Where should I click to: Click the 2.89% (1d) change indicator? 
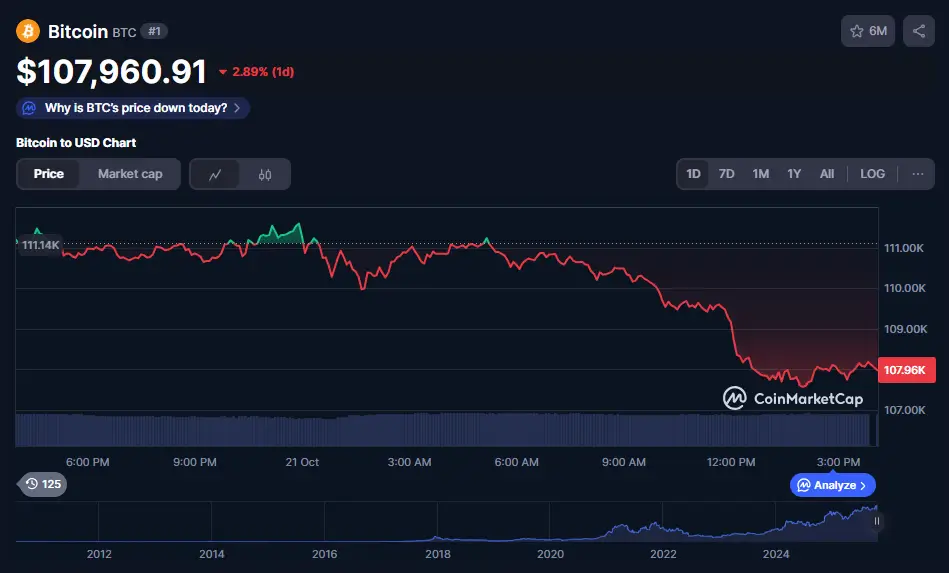[257, 72]
